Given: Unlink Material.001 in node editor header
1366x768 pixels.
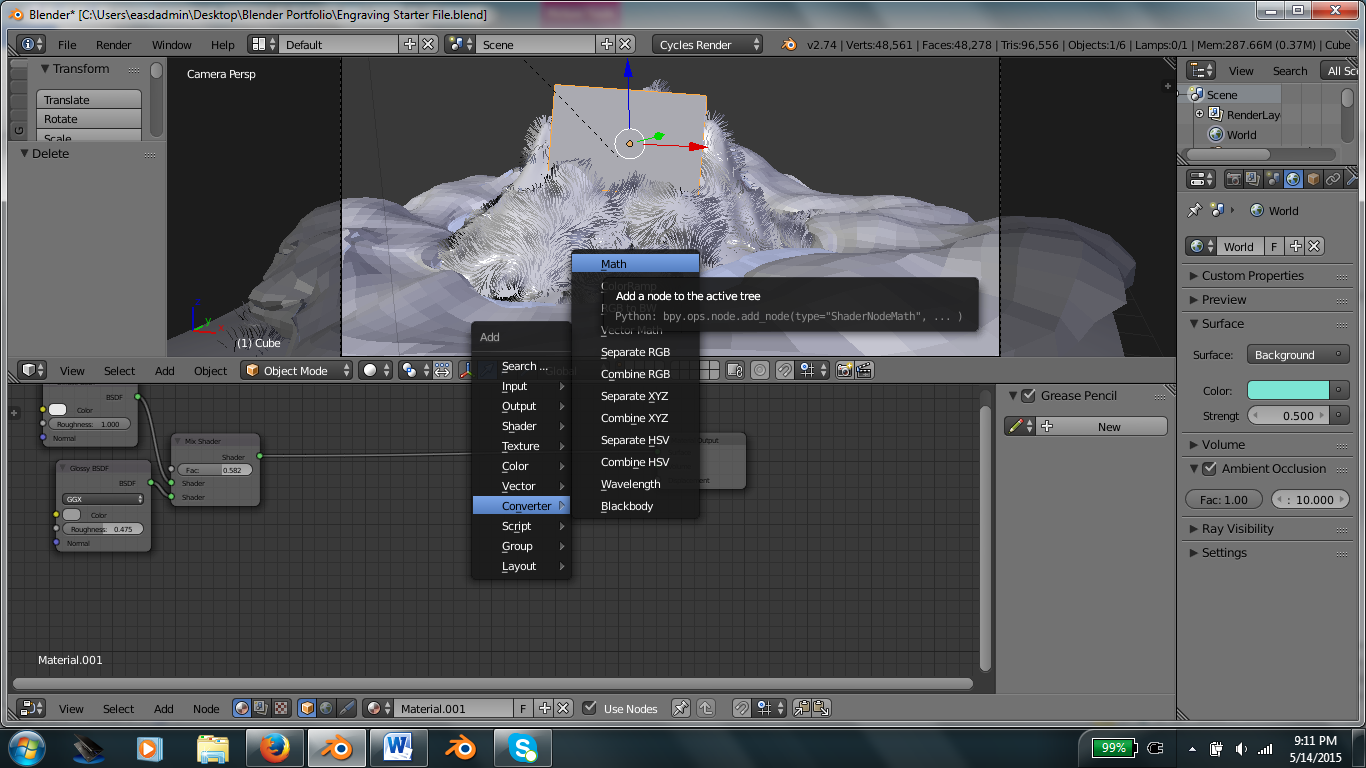Looking at the screenshot, I should pos(563,708).
